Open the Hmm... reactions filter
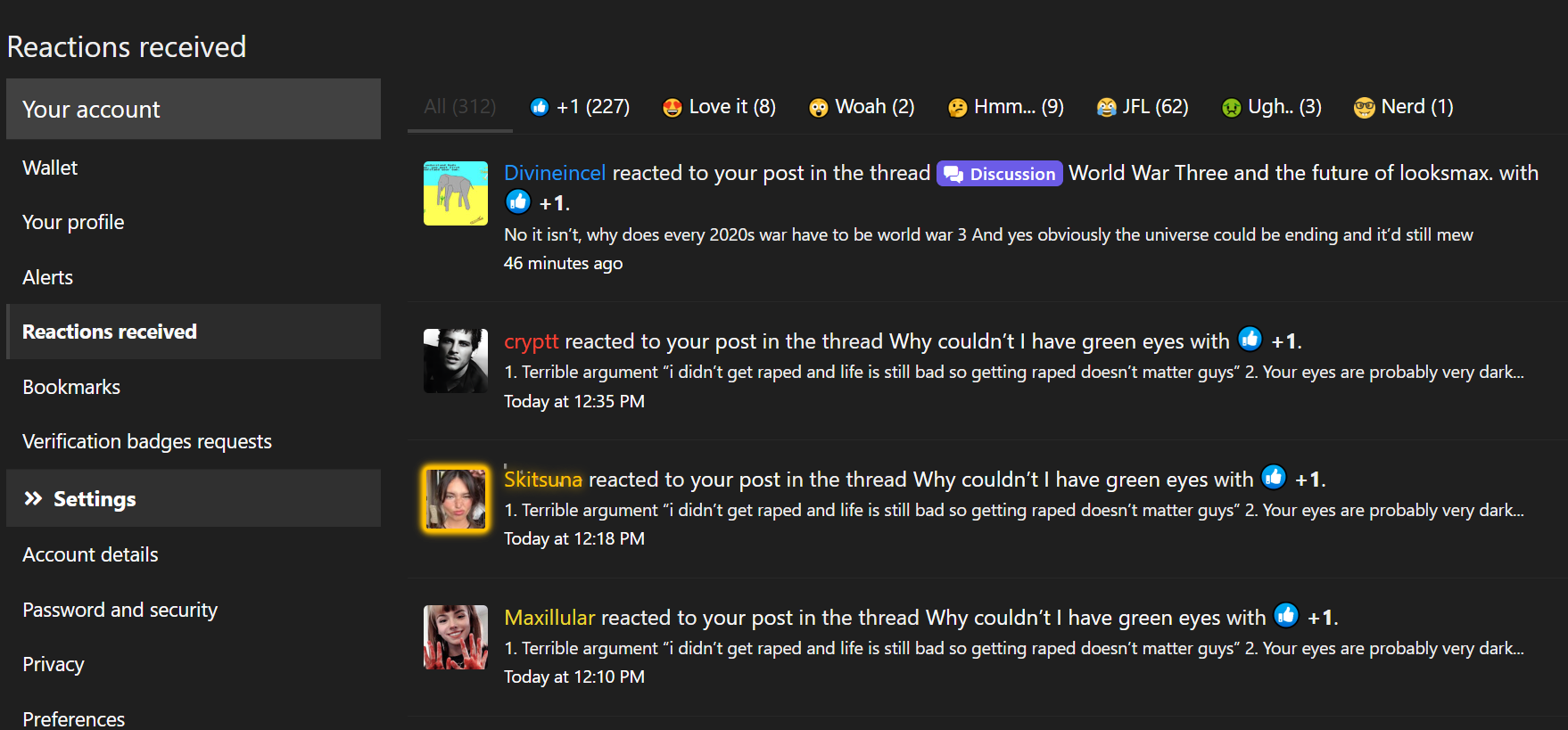The width and height of the screenshot is (1568, 730). click(x=1005, y=107)
